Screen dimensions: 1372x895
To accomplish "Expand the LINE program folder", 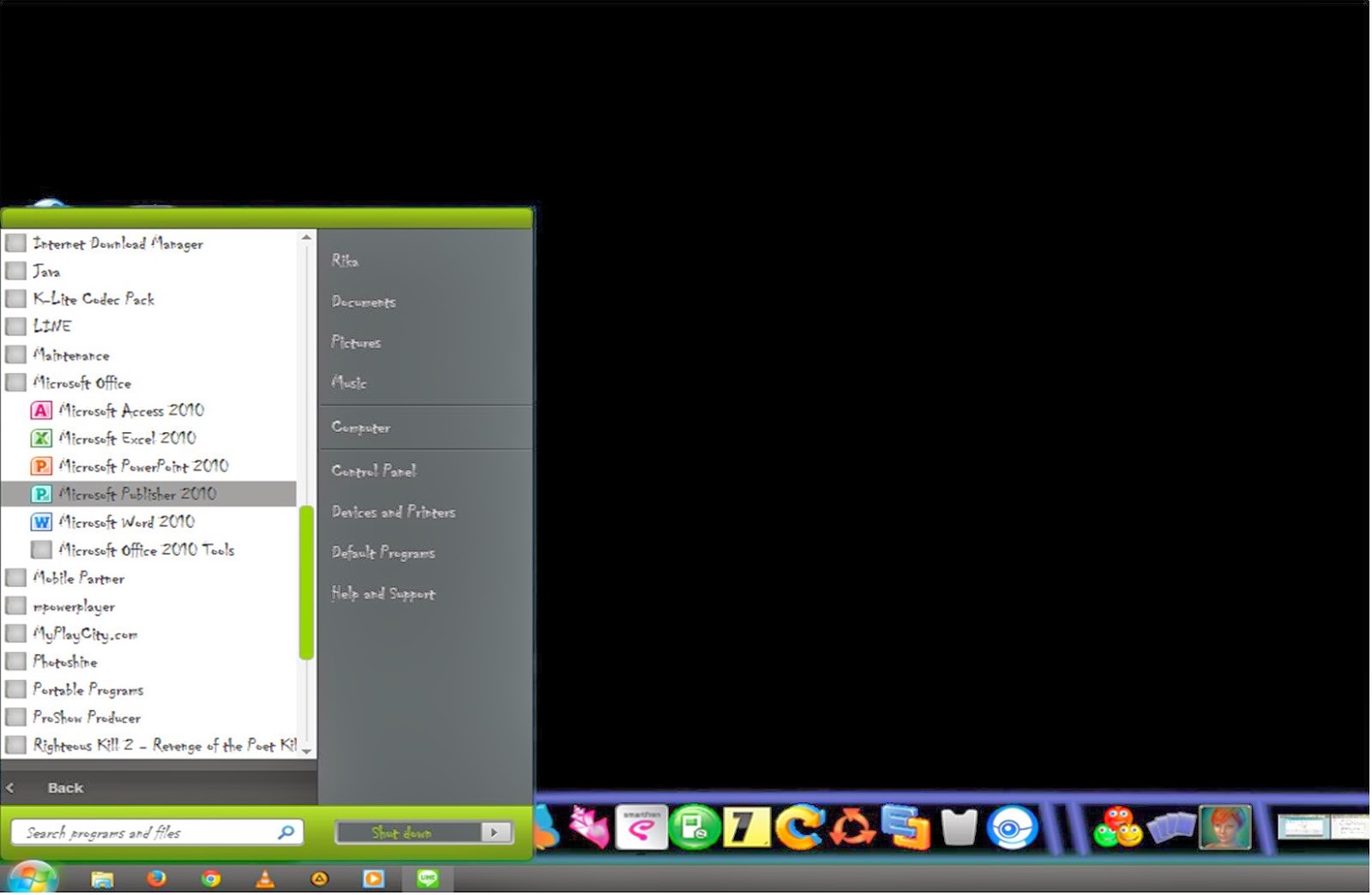I will click(x=39, y=327).
